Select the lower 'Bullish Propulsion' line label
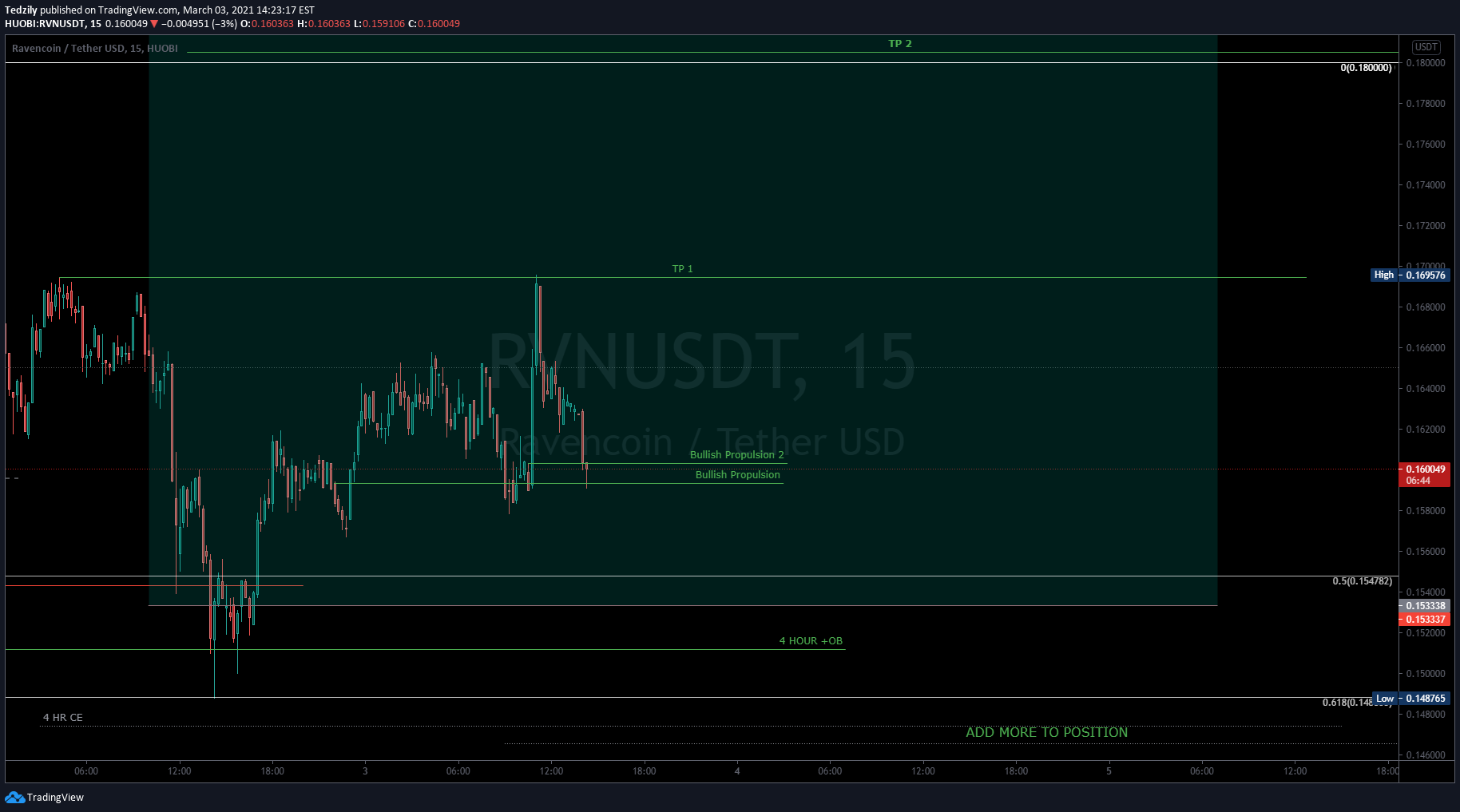The width and height of the screenshot is (1460, 812). pyautogui.click(x=737, y=475)
